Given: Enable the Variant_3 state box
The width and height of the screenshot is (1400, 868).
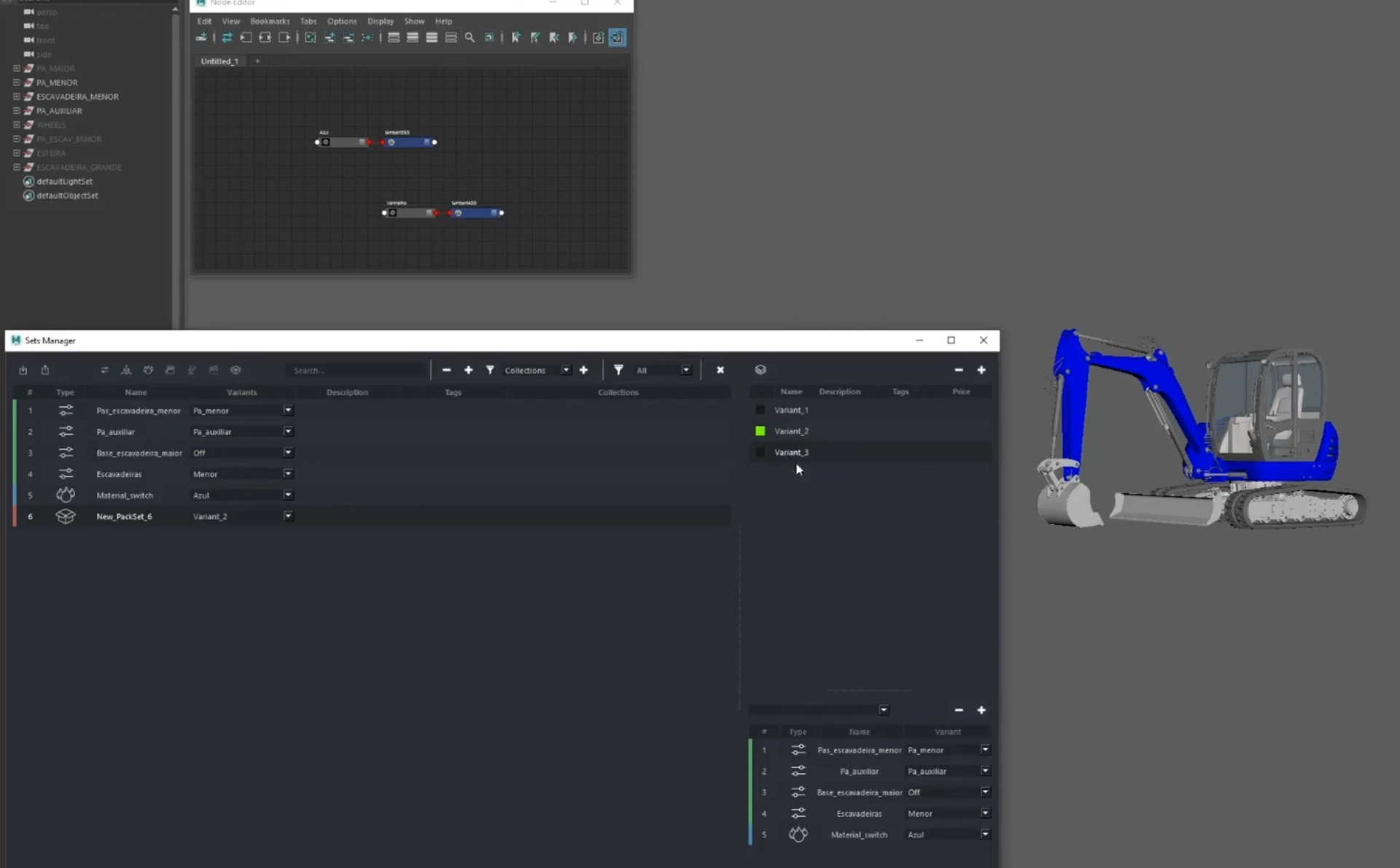Looking at the screenshot, I should click(761, 452).
